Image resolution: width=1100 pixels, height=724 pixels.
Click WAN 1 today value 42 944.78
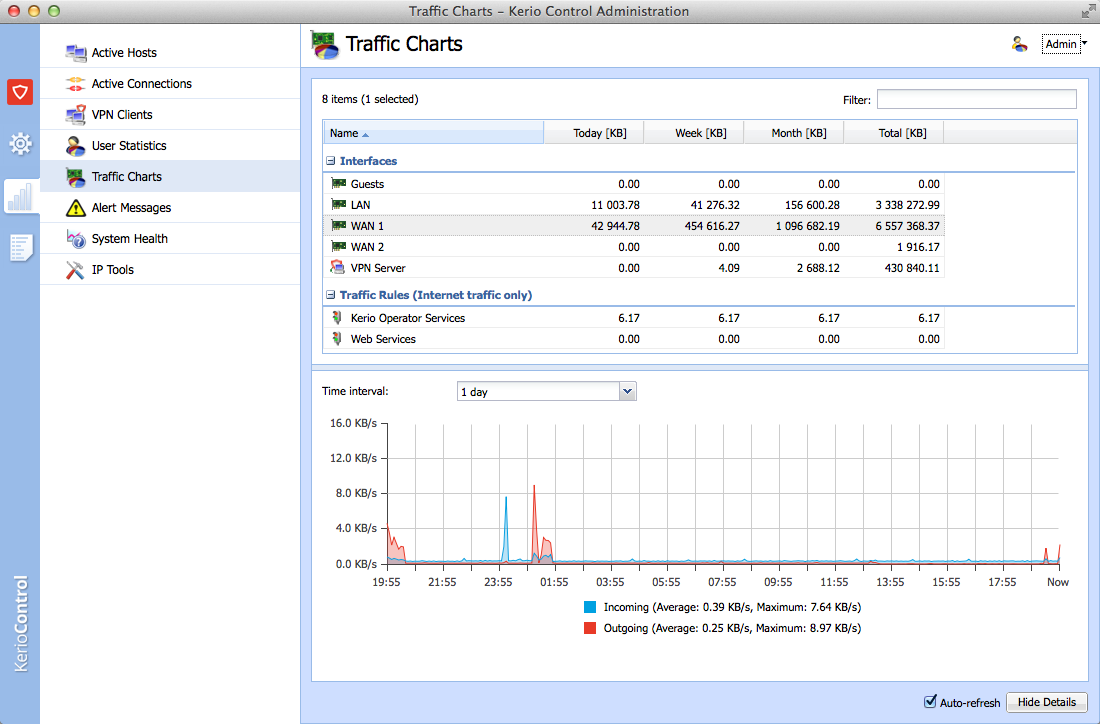615,226
